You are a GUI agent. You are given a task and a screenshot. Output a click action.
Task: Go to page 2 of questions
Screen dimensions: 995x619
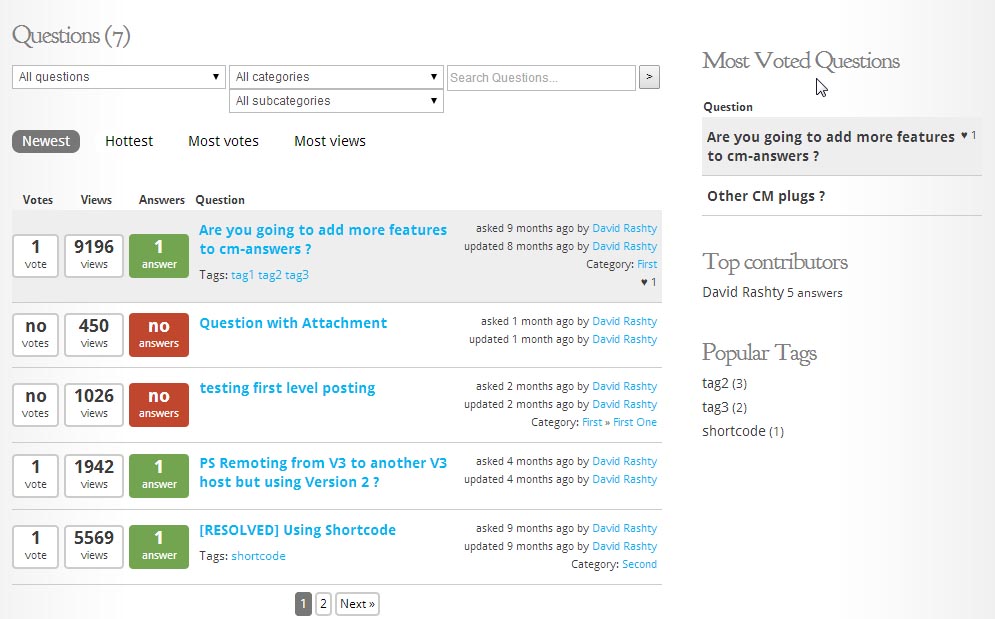point(323,604)
